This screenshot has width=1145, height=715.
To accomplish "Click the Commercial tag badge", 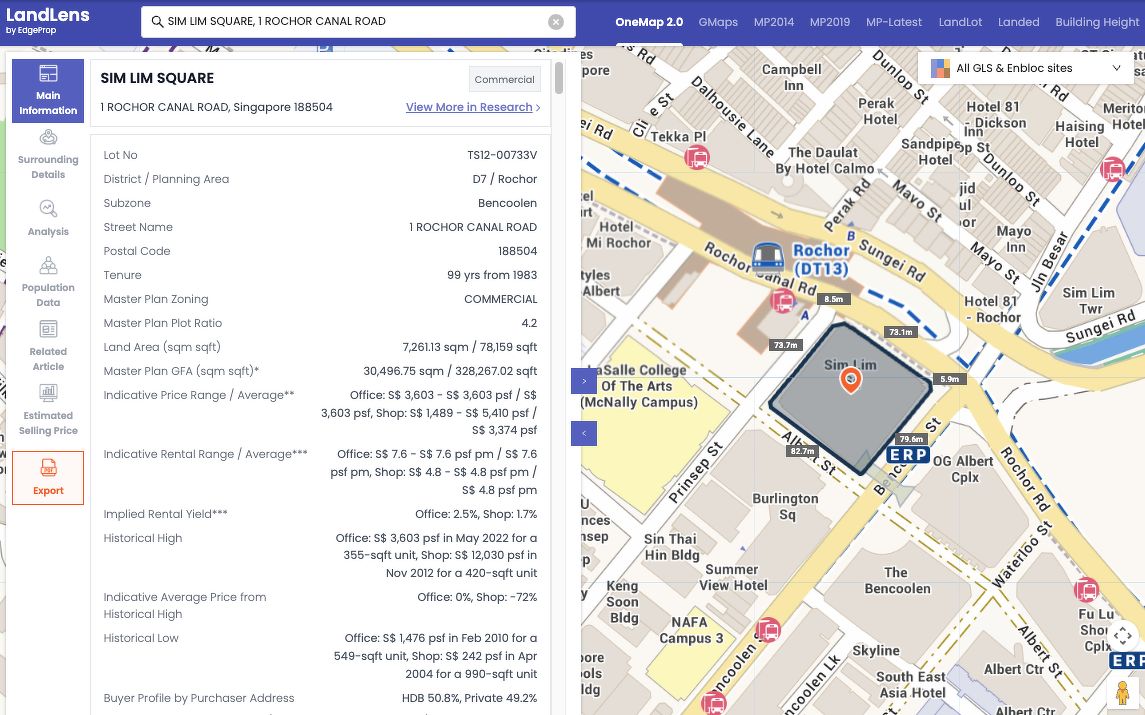I will coord(505,80).
